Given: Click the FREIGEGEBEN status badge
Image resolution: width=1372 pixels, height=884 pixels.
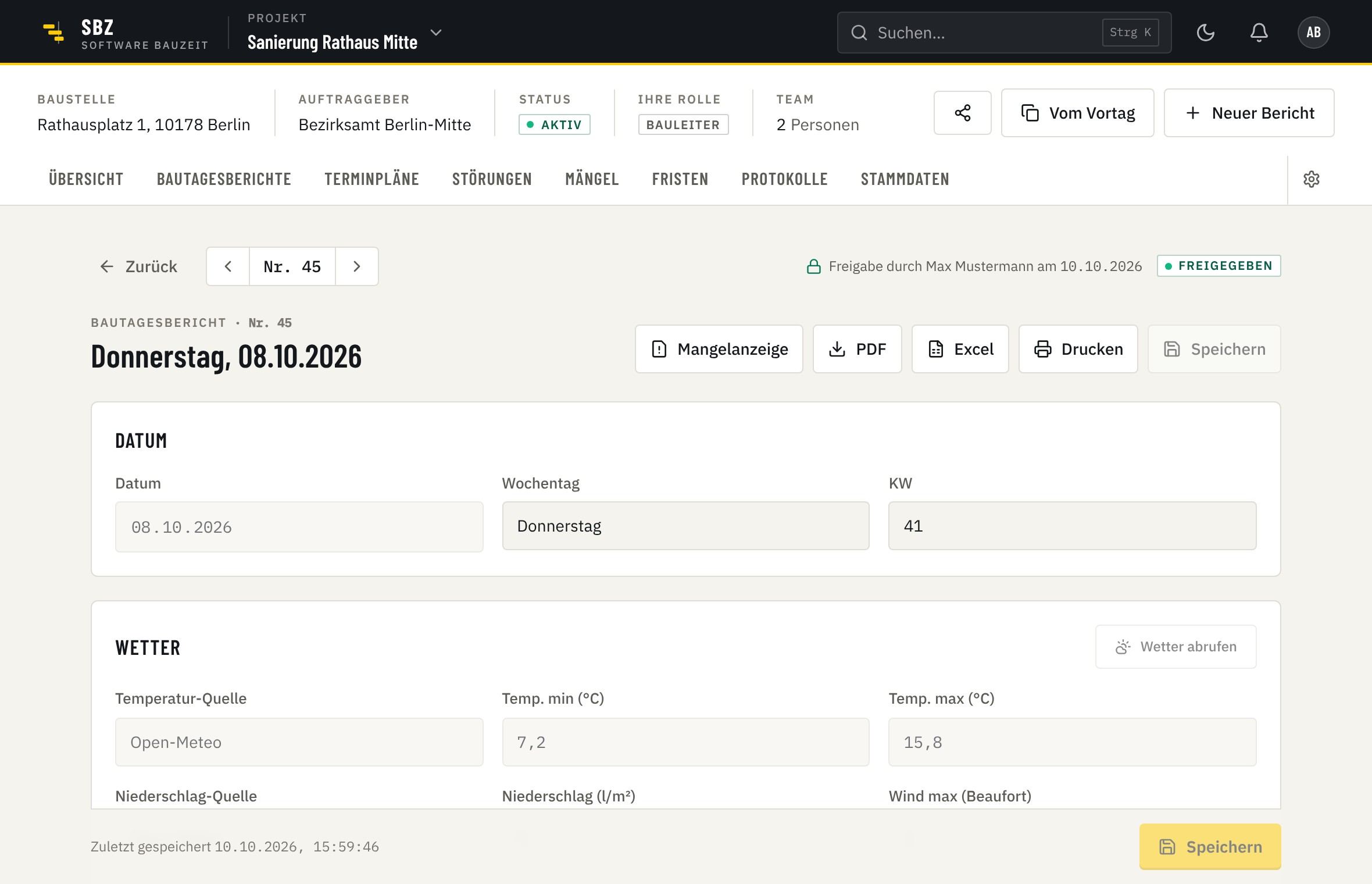Looking at the screenshot, I should coord(1219,266).
